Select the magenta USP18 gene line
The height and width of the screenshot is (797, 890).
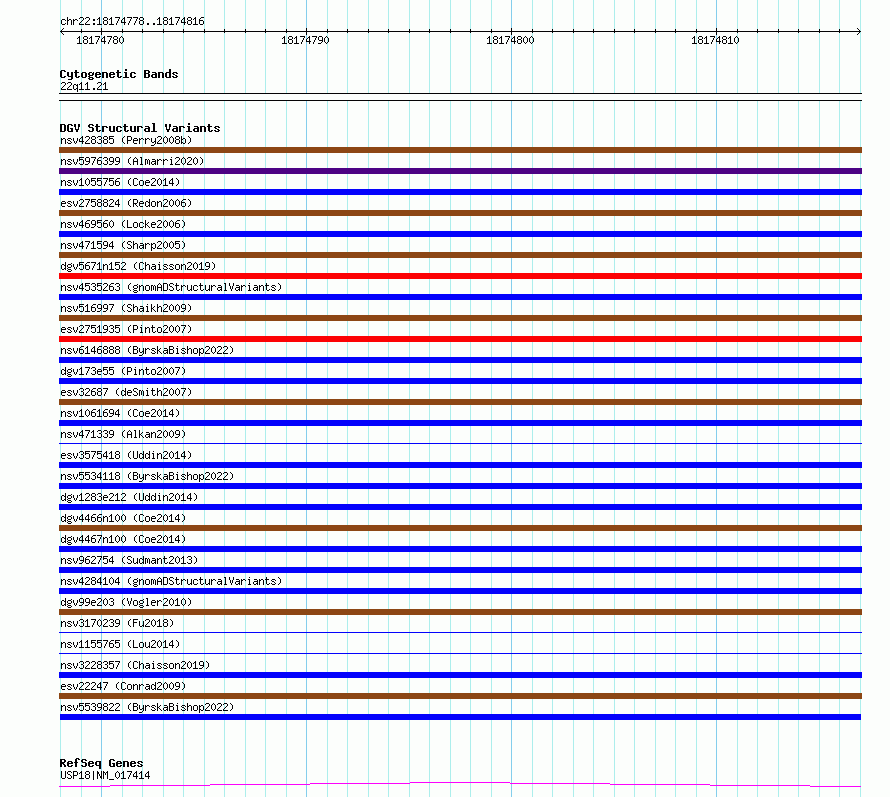point(460,785)
